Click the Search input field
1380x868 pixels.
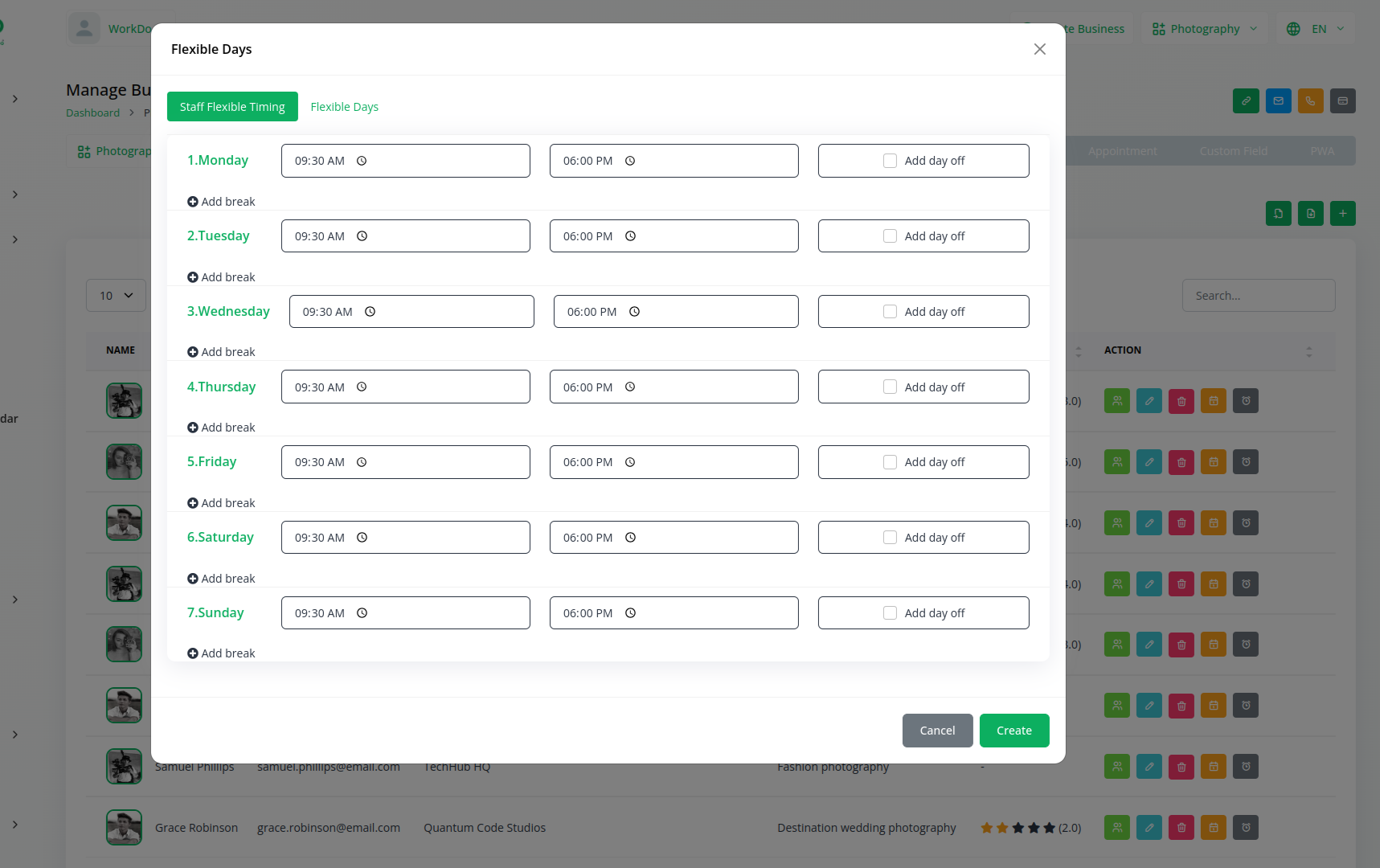(1259, 296)
